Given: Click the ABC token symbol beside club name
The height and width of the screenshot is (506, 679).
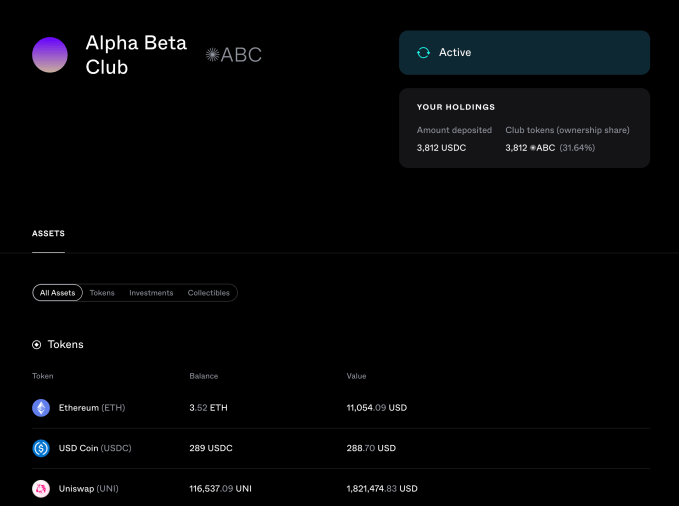Looking at the screenshot, I should 234,55.
